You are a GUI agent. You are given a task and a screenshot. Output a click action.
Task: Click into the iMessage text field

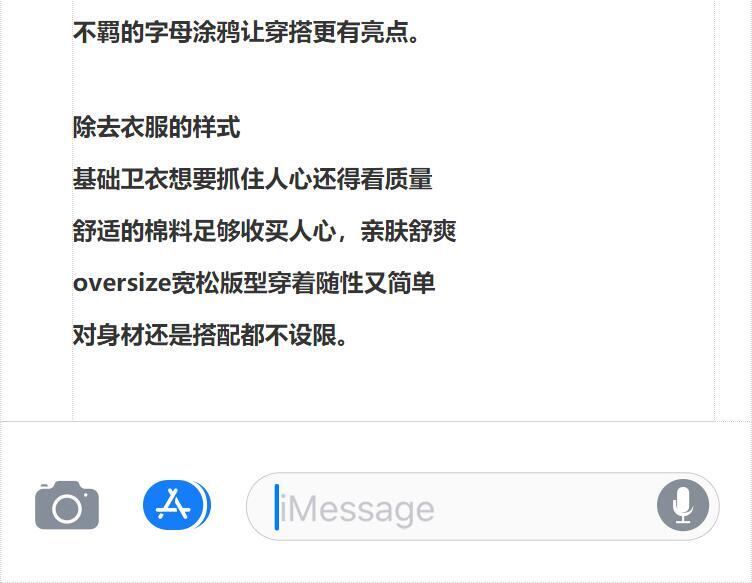(x=482, y=506)
